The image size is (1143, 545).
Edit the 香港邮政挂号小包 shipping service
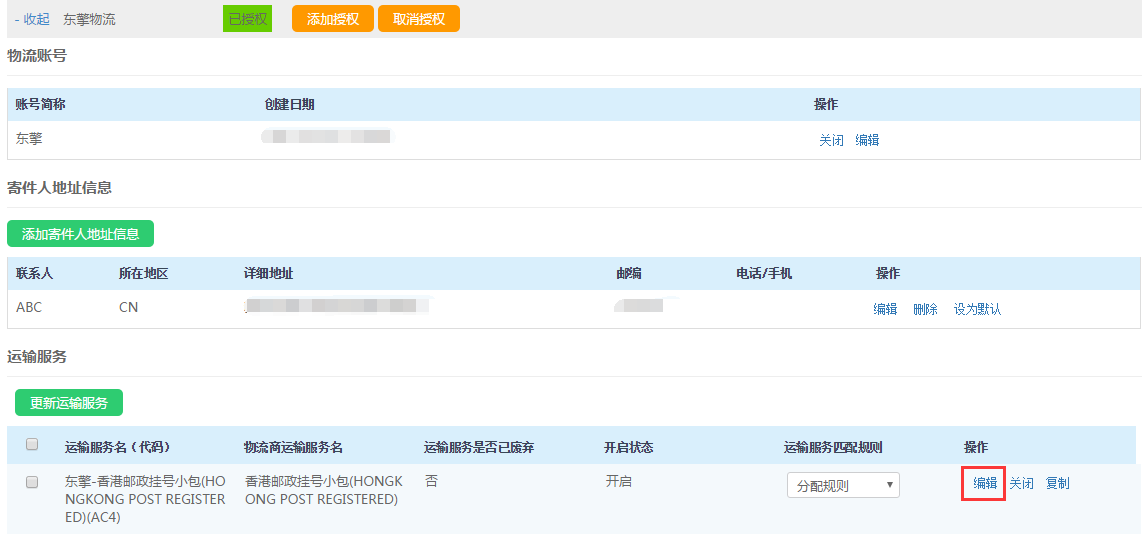click(984, 484)
